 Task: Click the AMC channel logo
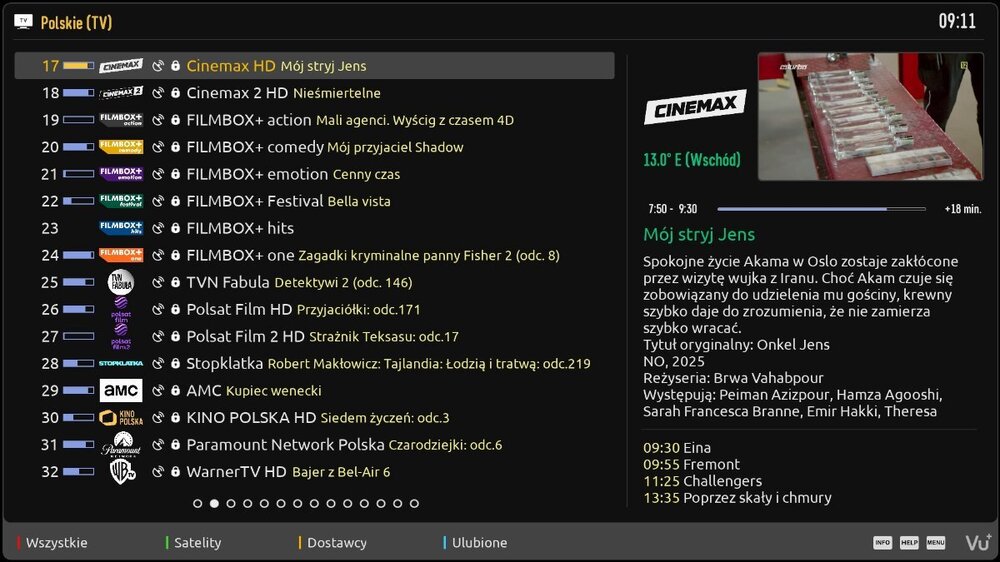pyautogui.click(x=121, y=390)
